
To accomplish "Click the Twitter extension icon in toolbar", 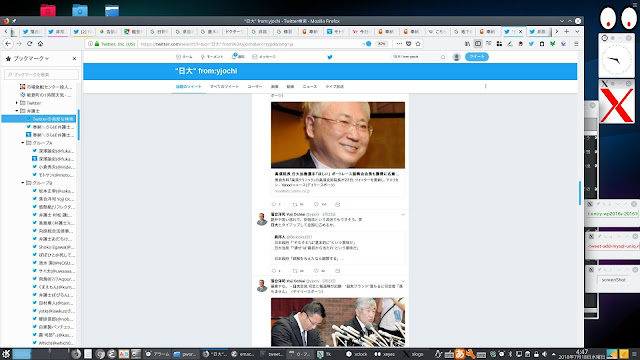I will coord(531,44).
